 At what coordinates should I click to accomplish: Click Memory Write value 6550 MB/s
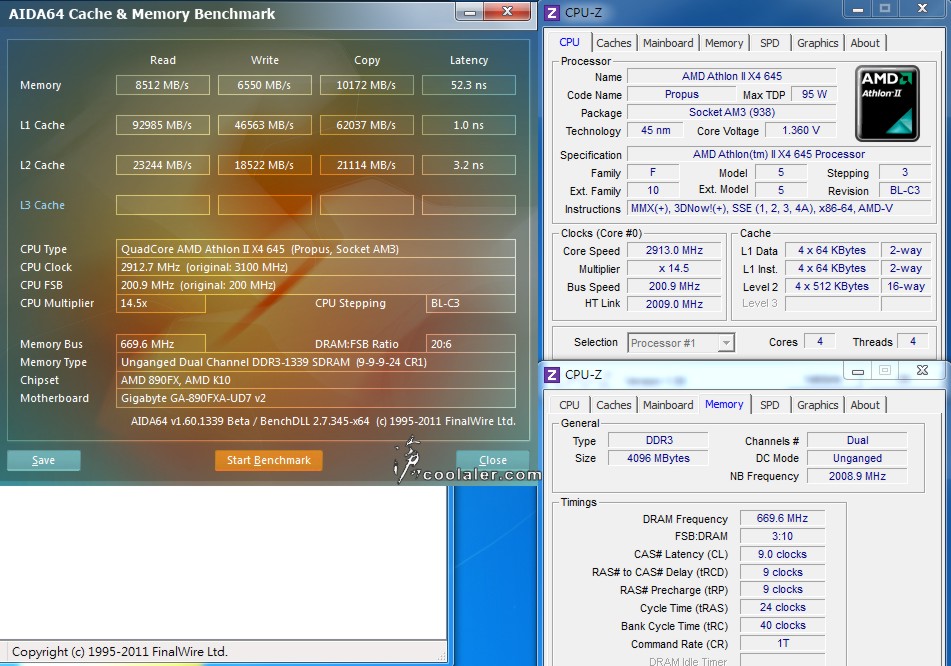click(264, 85)
